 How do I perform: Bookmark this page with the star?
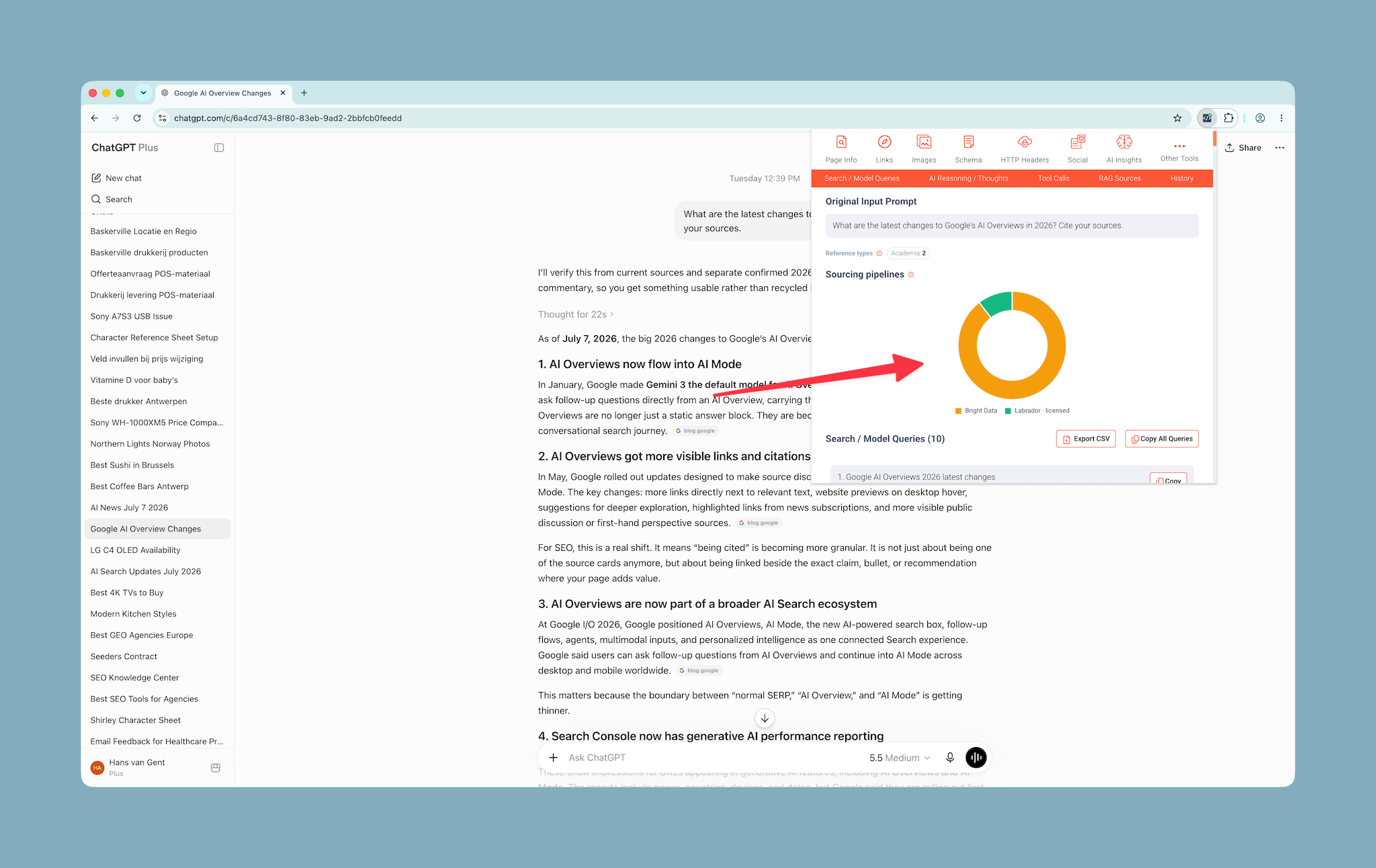pos(1177,118)
